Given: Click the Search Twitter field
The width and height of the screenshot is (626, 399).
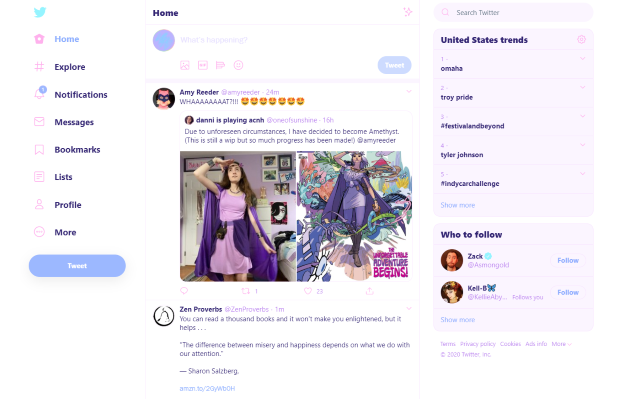Looking at the screenshot, I should click(513, 12).
